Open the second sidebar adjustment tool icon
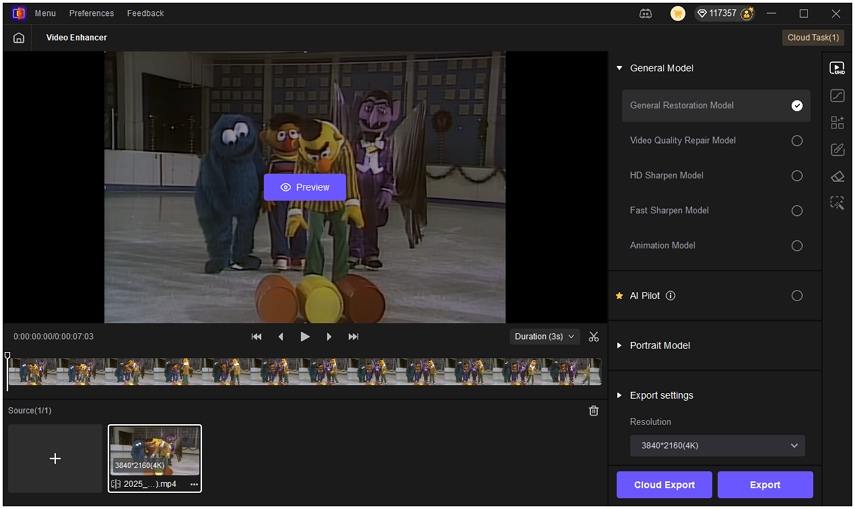 tap(837, 95)
